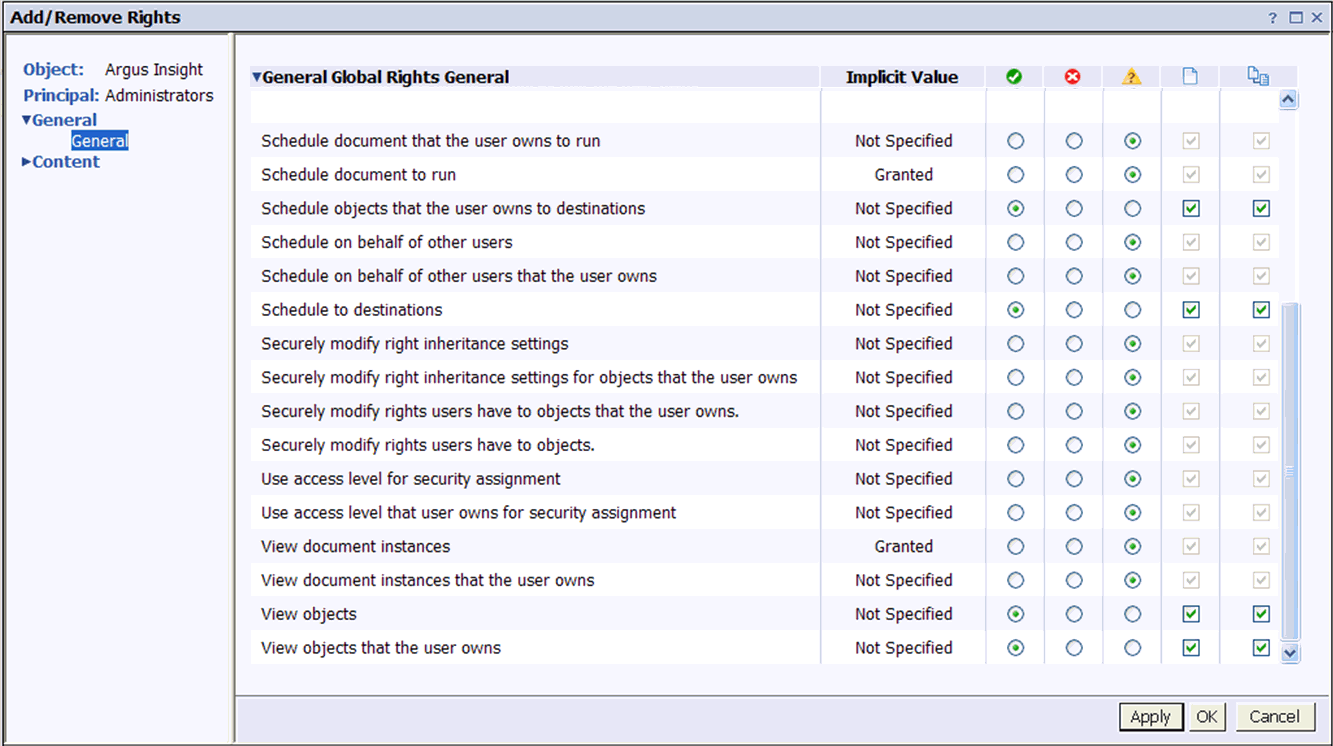The image size is (1333, 746).
Task: Click Granted value for Schedule document to run
Action: tap(904, 175)
